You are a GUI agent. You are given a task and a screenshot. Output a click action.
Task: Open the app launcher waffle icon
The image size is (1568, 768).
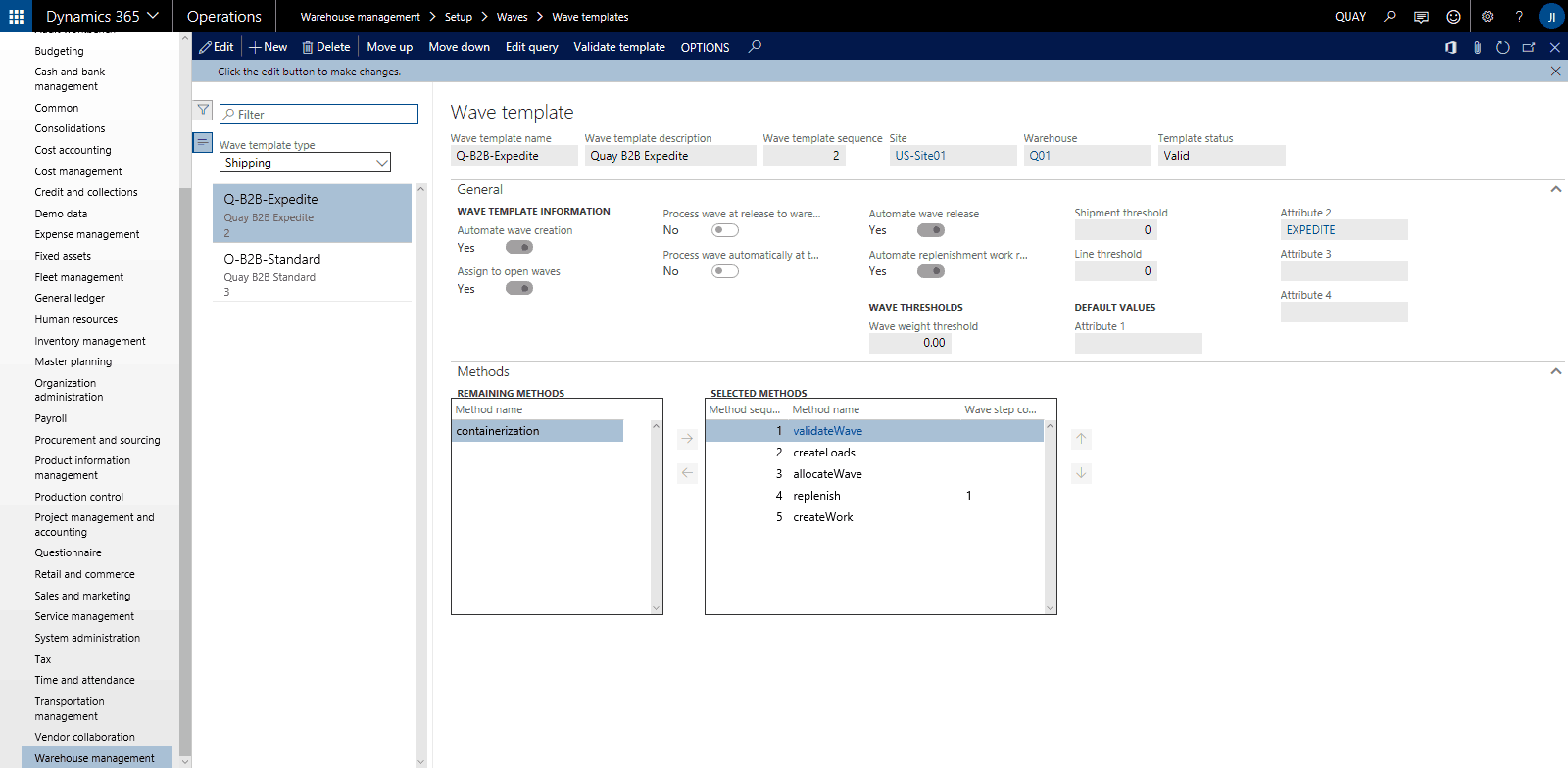16,16
